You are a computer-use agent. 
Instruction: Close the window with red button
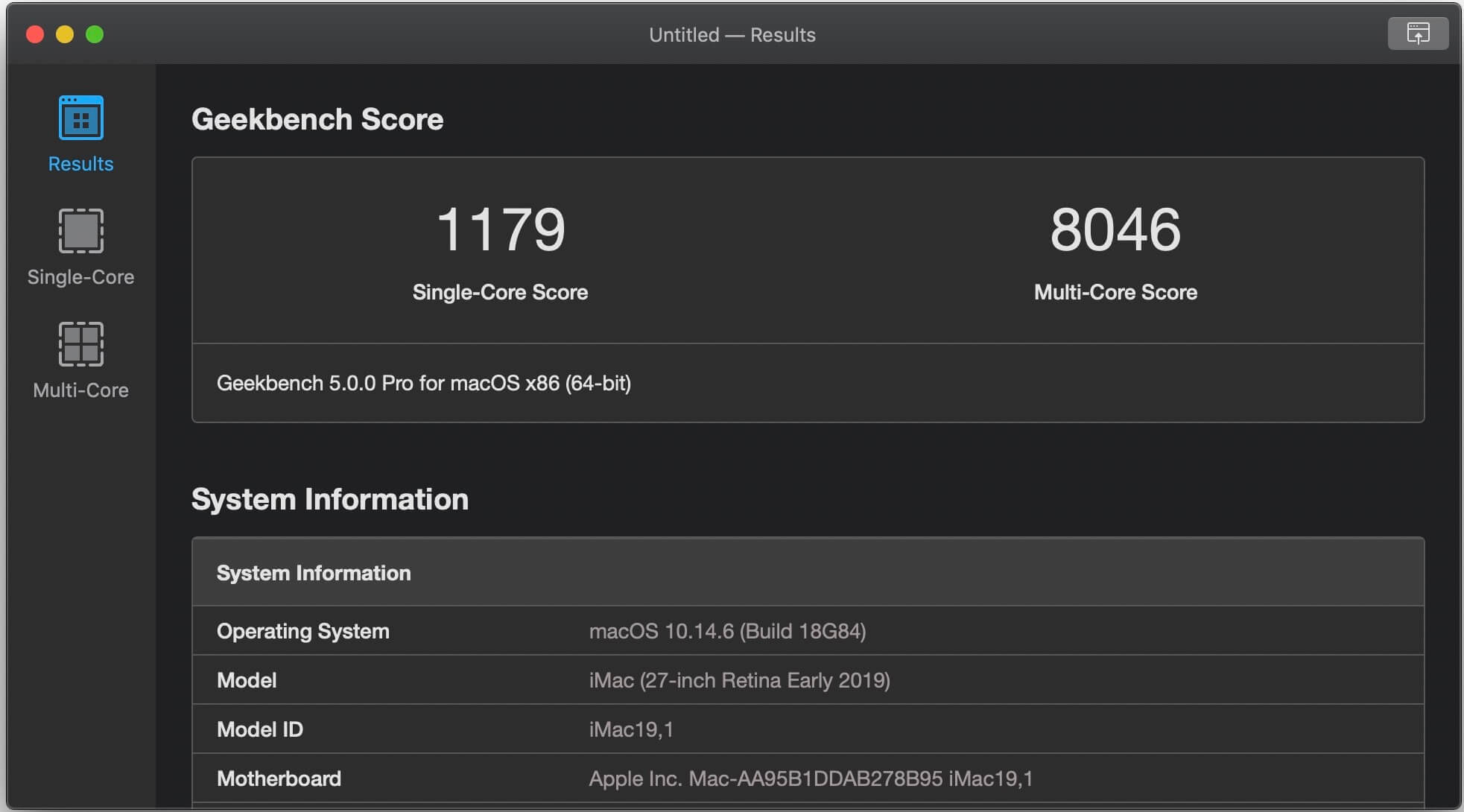tap(35, 34)
